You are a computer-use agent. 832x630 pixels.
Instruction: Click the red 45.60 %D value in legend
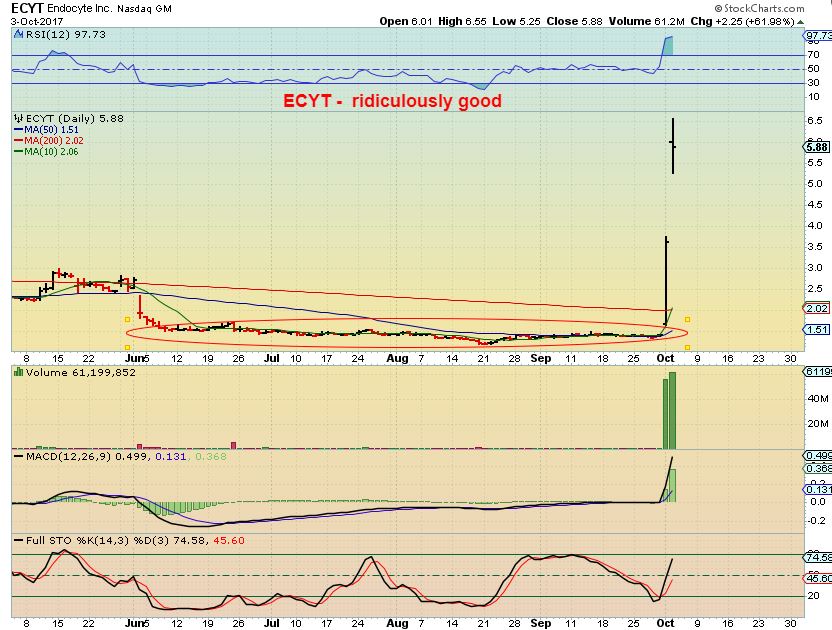click(229, 541)
